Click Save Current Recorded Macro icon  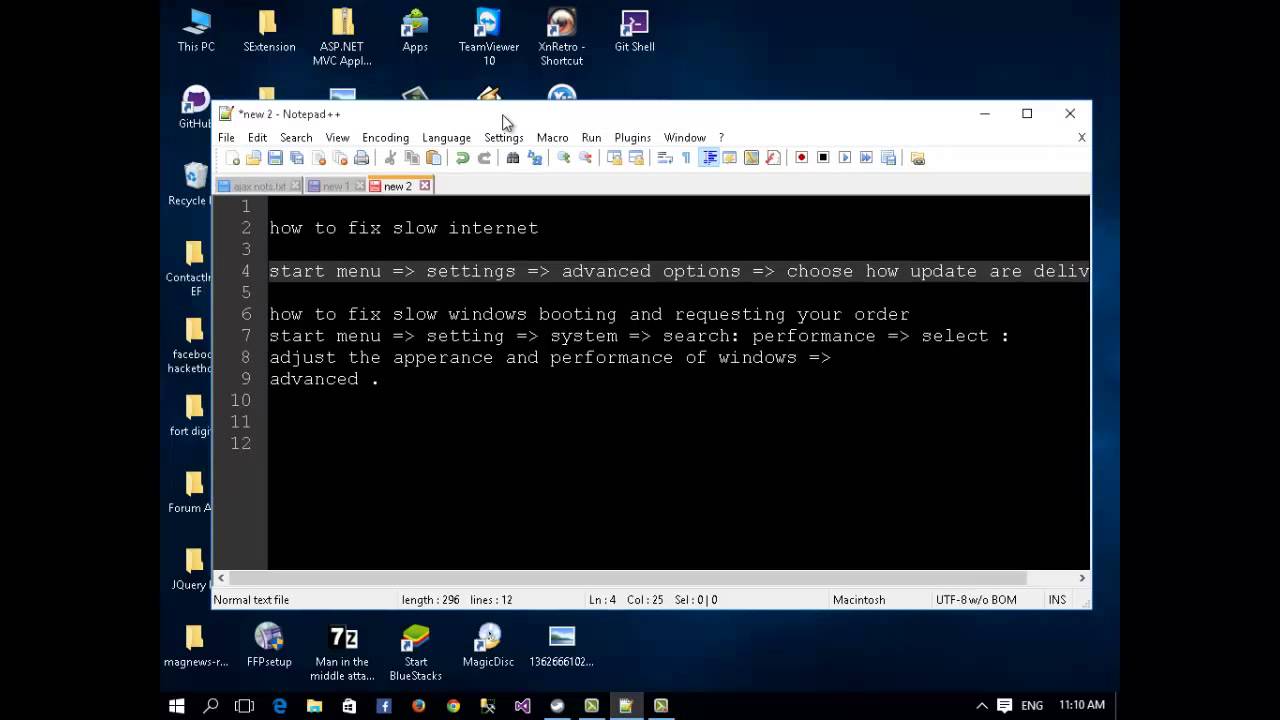[888, 158]
